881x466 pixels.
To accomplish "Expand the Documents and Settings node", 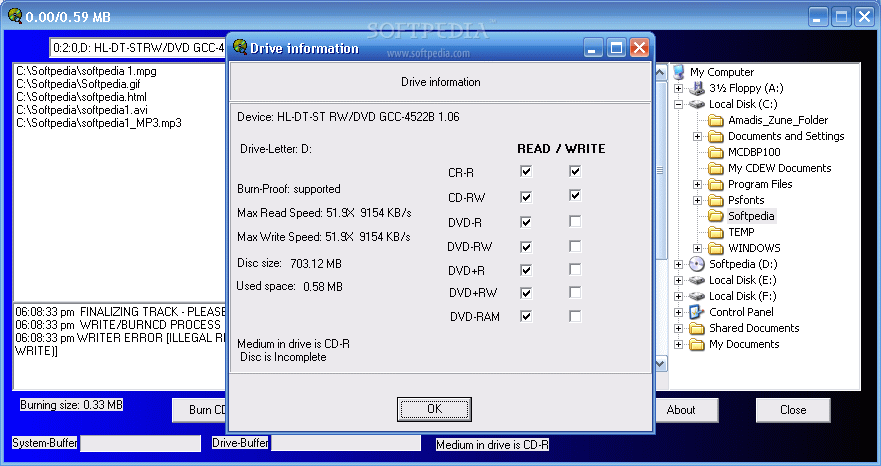I will pos(697,136).
